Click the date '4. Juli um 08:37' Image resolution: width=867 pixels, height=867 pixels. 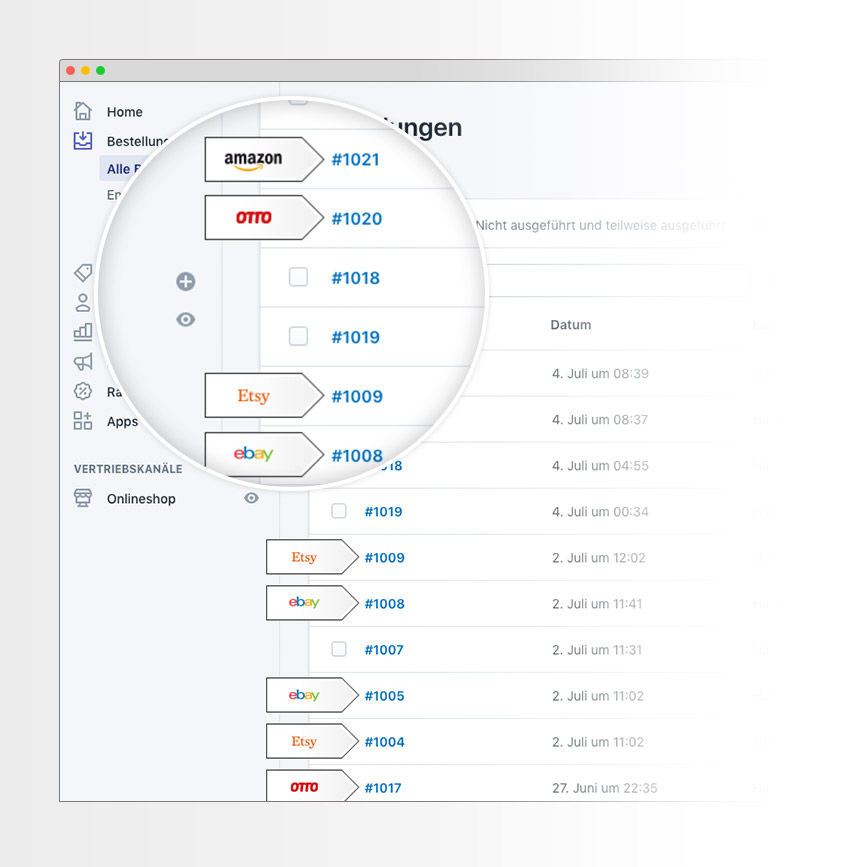pos(599,420)
